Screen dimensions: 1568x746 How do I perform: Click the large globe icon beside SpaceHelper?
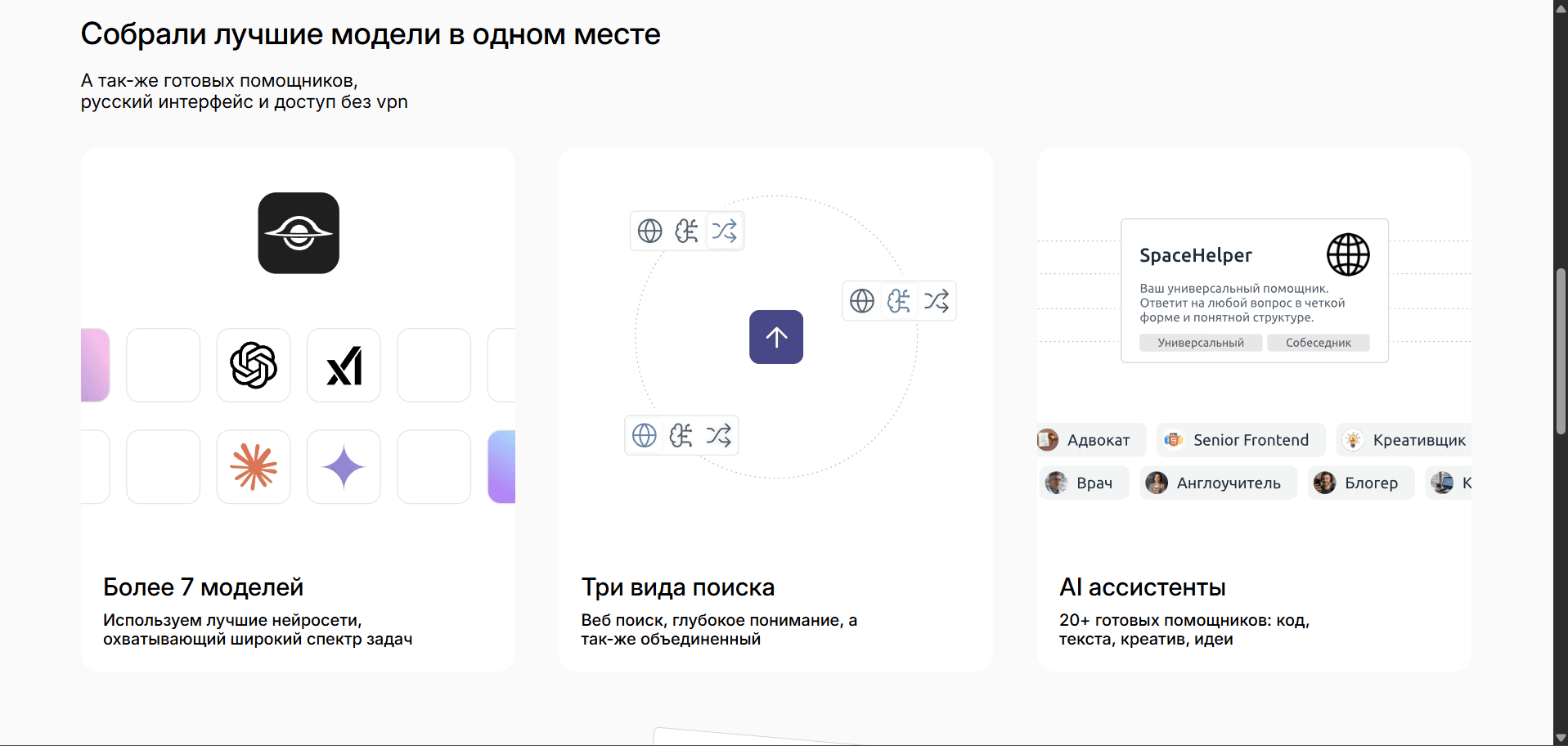coord(1347,254)
